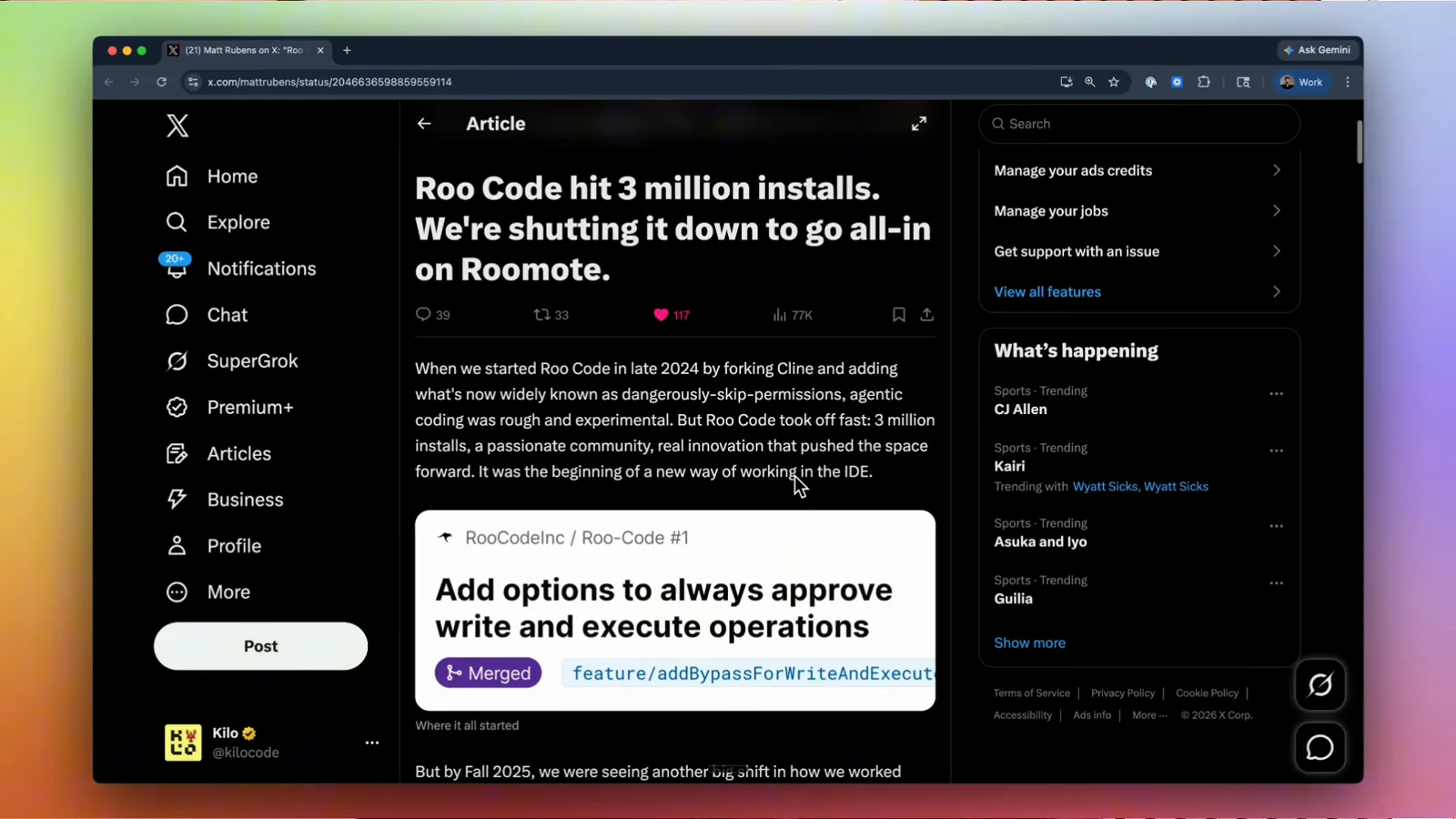
Task: Open the Work profile button
Action: point(1302,82)
